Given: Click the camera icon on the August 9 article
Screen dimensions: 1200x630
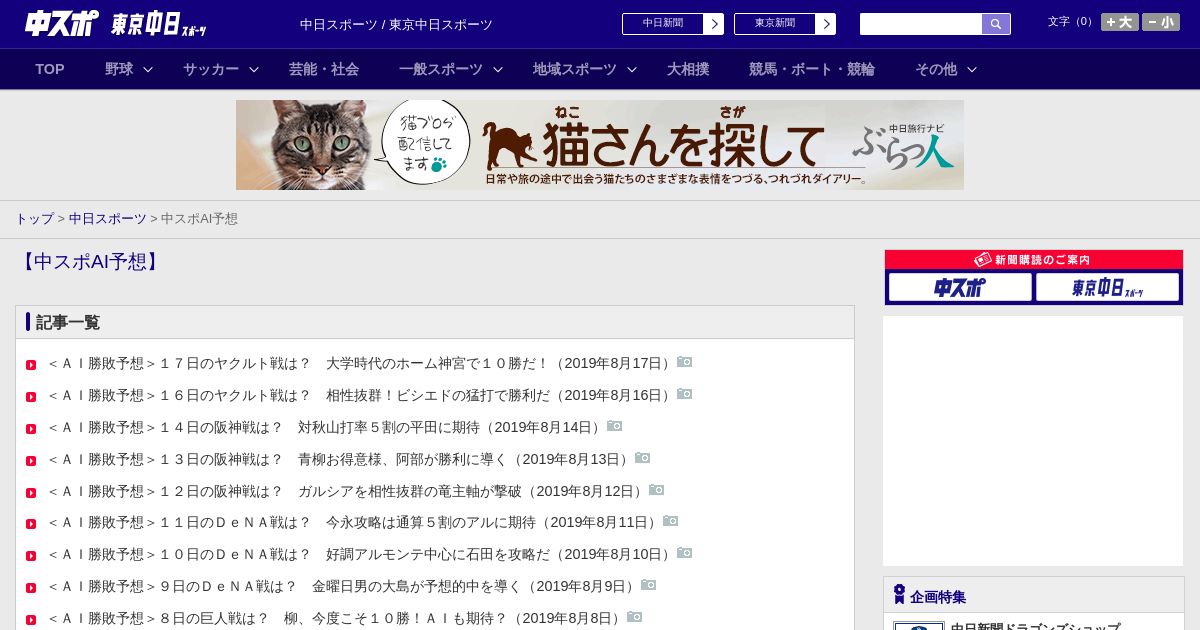Looking at the screenshot, I should [x=649, y=585].
